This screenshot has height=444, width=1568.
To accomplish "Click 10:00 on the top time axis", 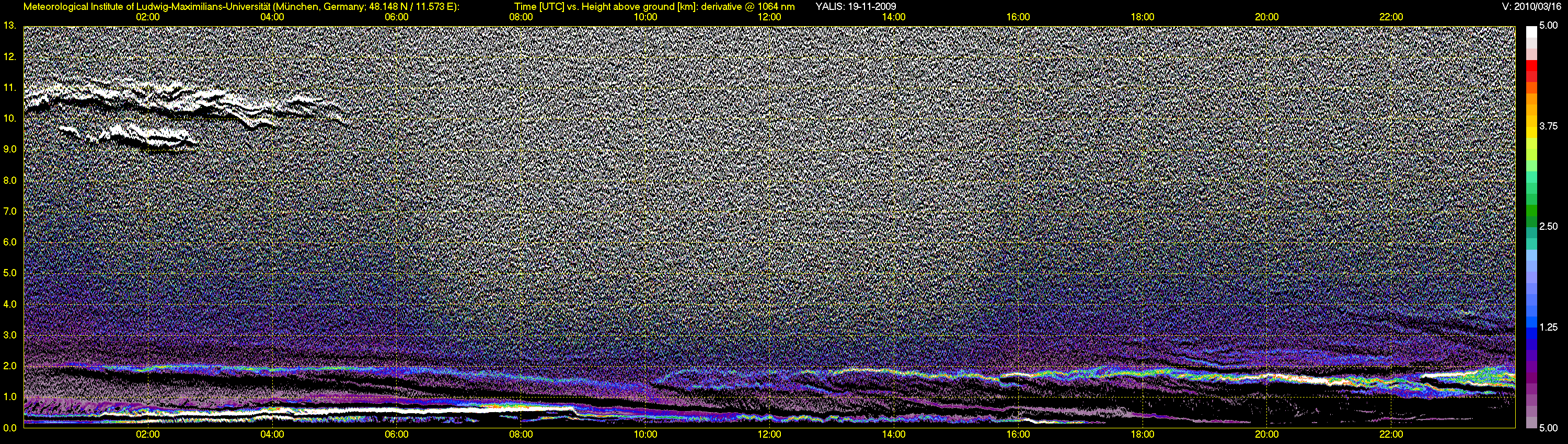I will point(645,17).
